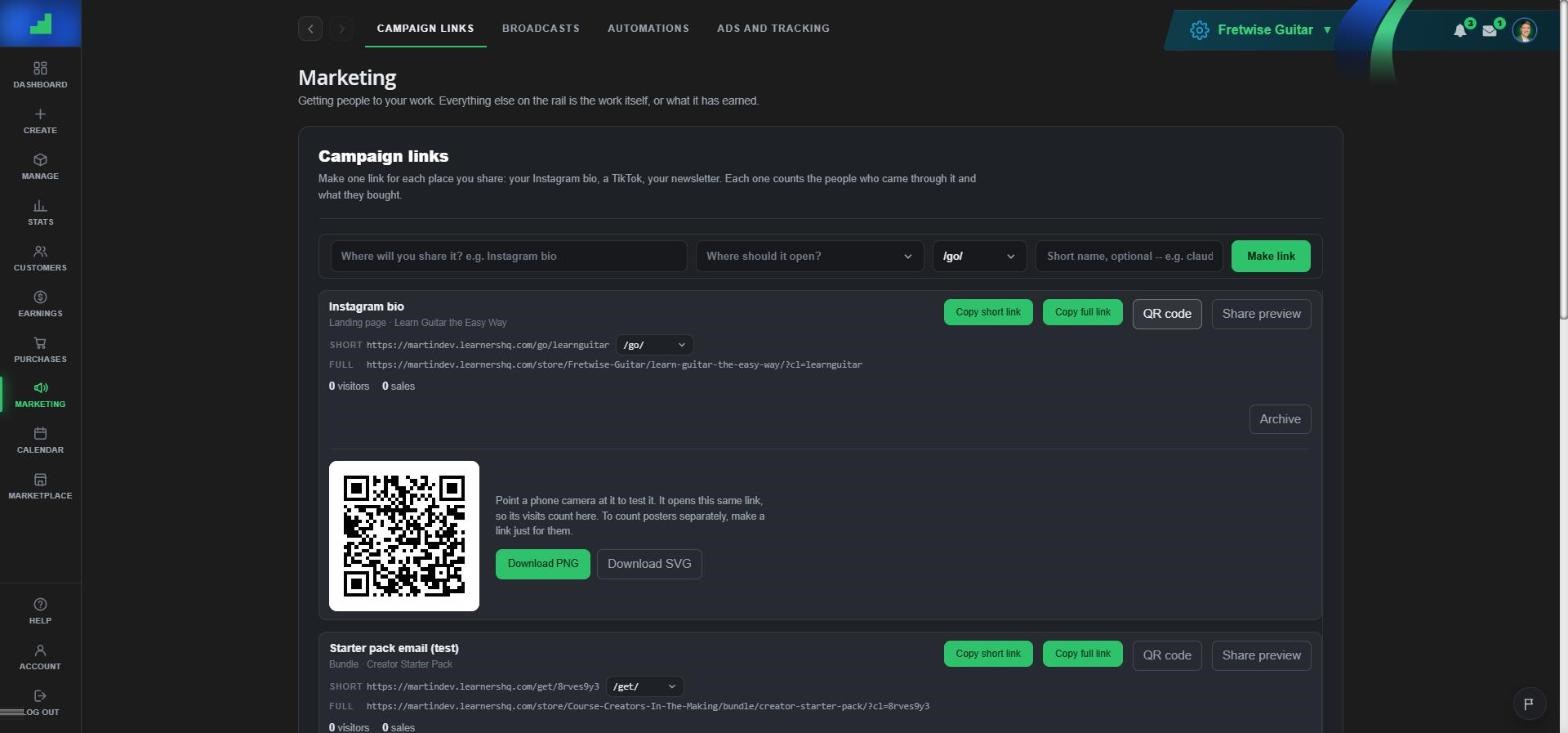
Task: Open the messages envelope icon
Action: pyautogui.click(x=1489, y=30)
